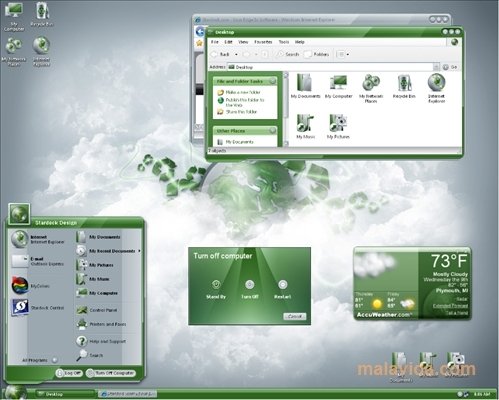Open My Pictures in Start menu
The height and width of the screenshot is (400, 499).
pos(95,265)
